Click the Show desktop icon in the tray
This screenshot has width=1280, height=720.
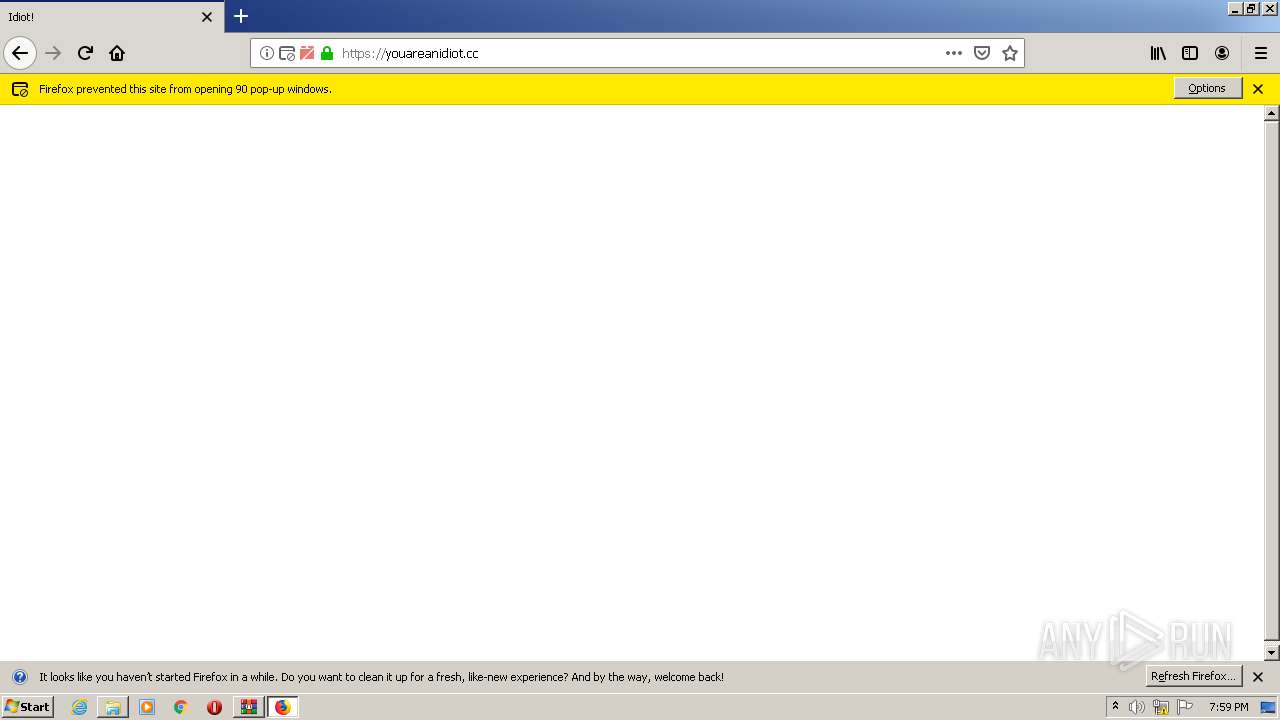(1268, 707)
